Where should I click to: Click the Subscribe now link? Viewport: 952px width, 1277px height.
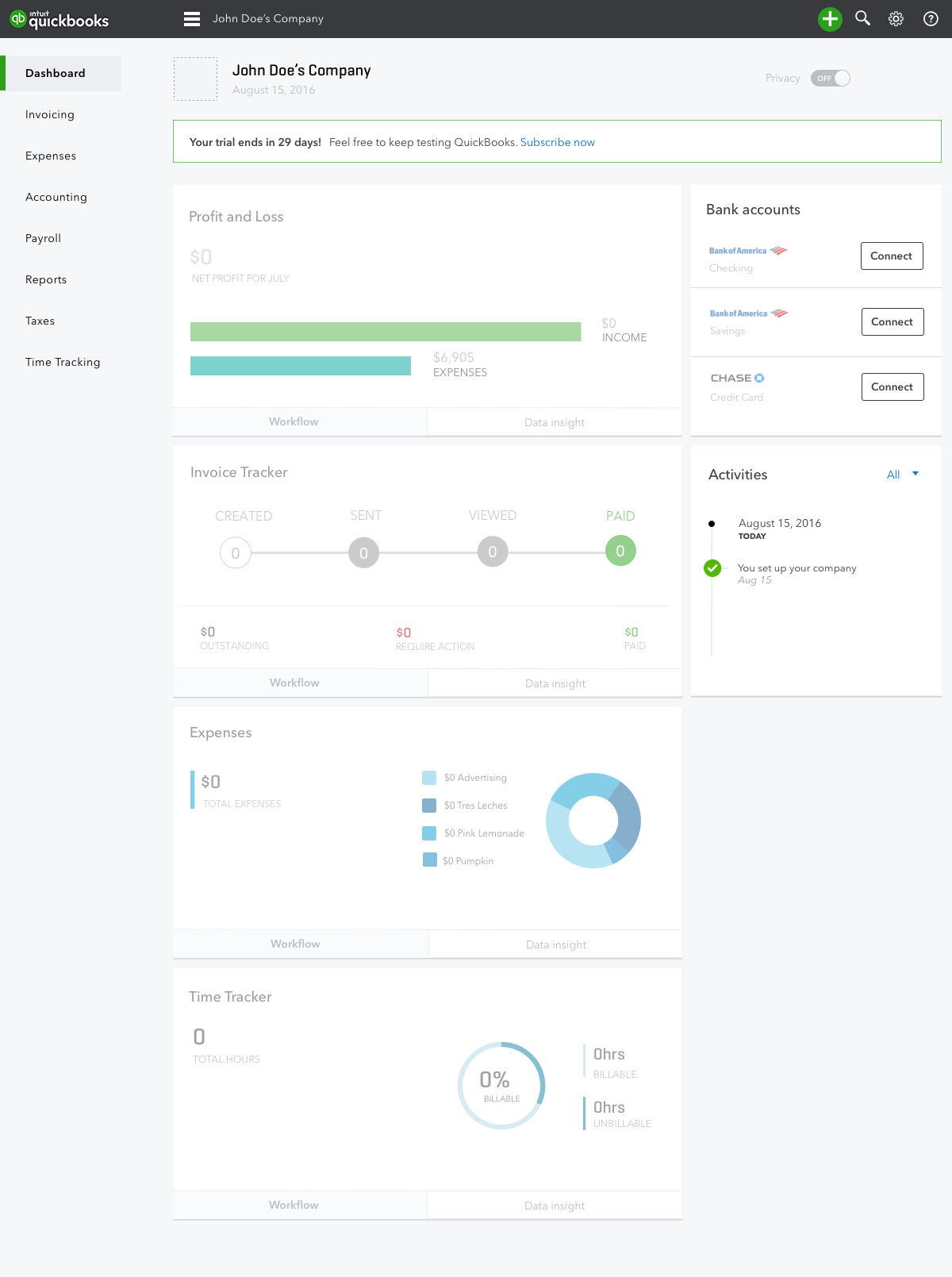click(558, 142)
